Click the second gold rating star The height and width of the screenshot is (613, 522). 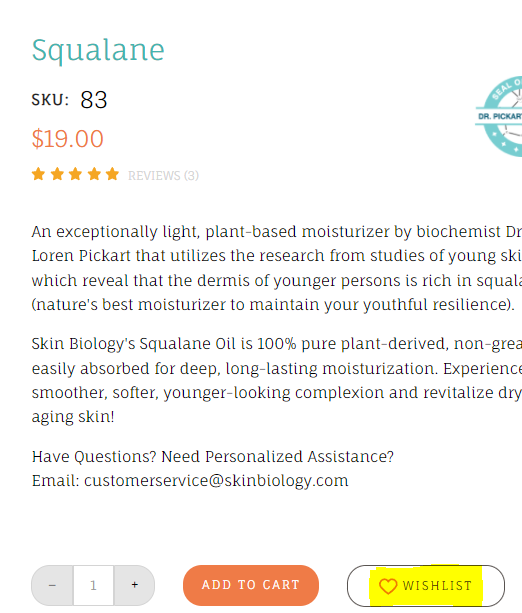click(x=57, y=174)
